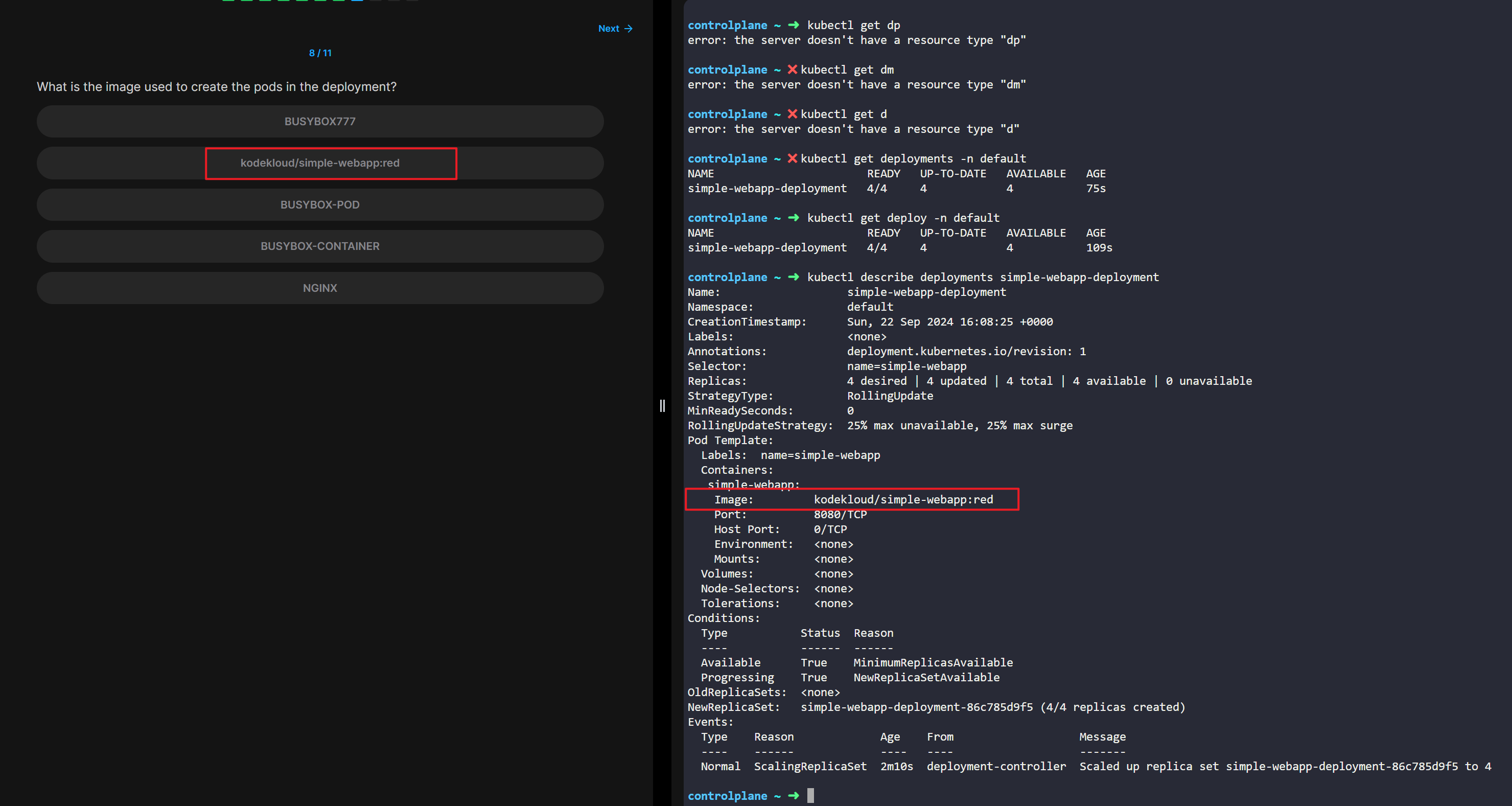Click green arrow before kubectl get dp
This screenshot has width=1512, height=806.
[x=793, y=25]
